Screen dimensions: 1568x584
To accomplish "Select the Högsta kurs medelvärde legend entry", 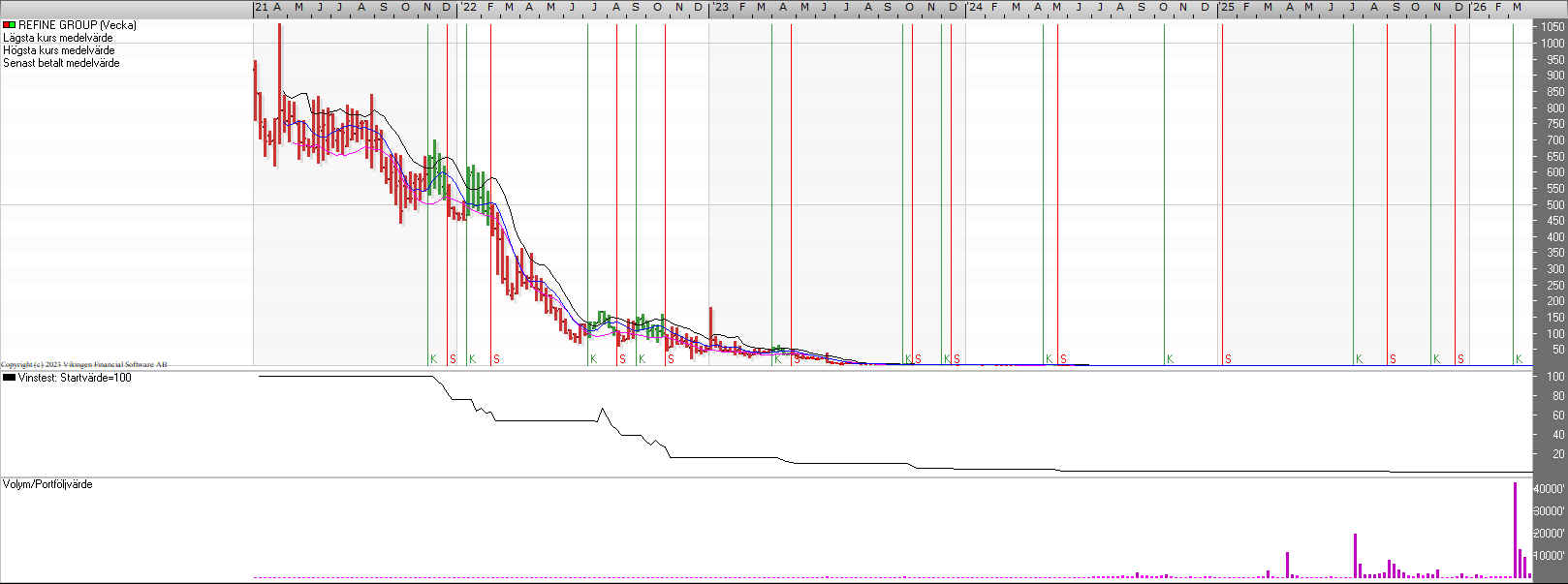I will point(58,50).
